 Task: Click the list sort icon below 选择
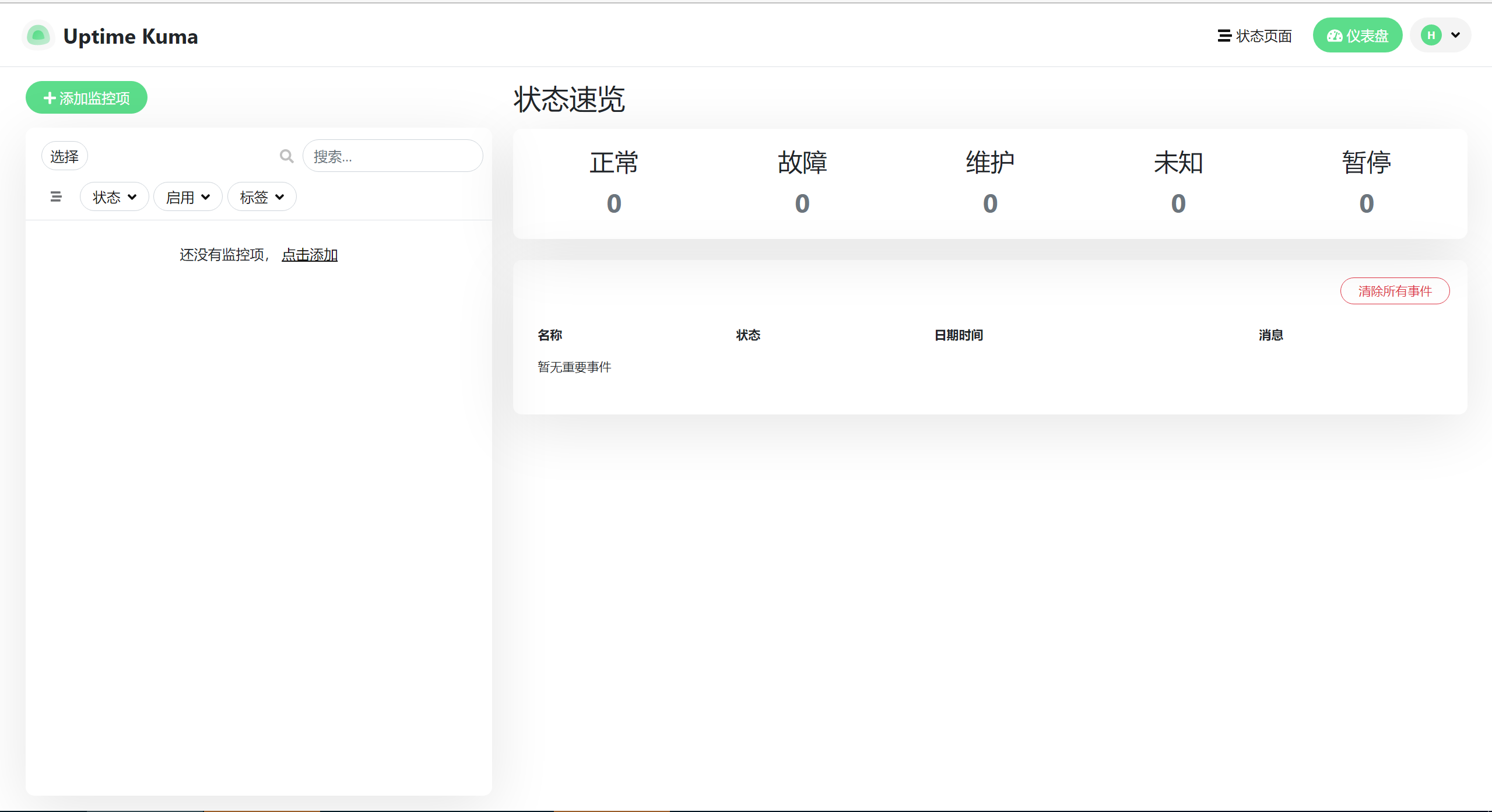click(56, 196)
